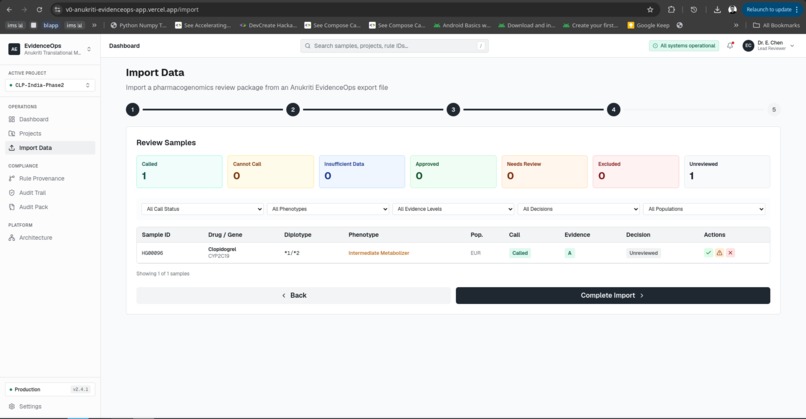
Task: Open browser extensions puzzle icon
Action: coord(671,9)
